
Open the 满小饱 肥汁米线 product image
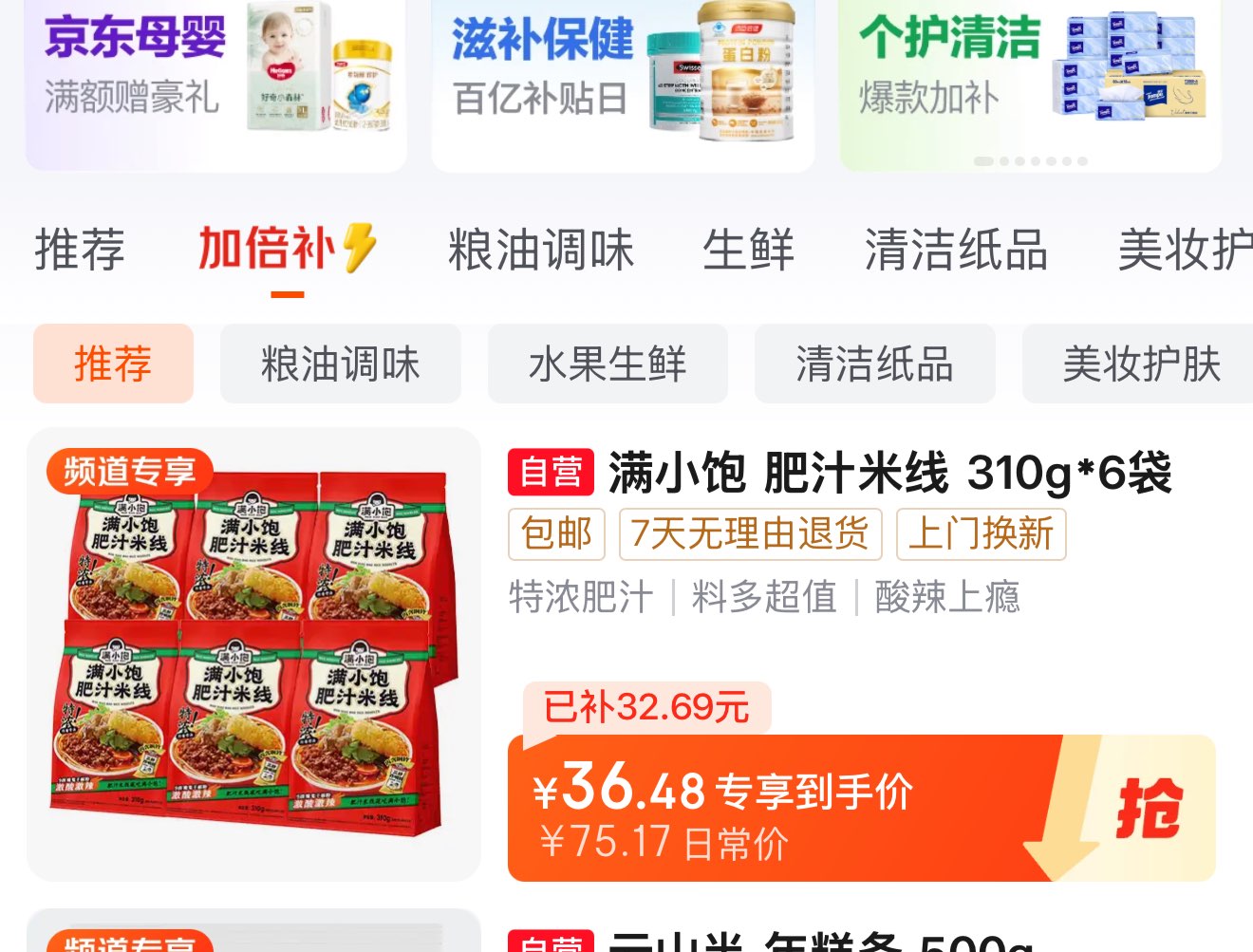click(x=253, y=654)
